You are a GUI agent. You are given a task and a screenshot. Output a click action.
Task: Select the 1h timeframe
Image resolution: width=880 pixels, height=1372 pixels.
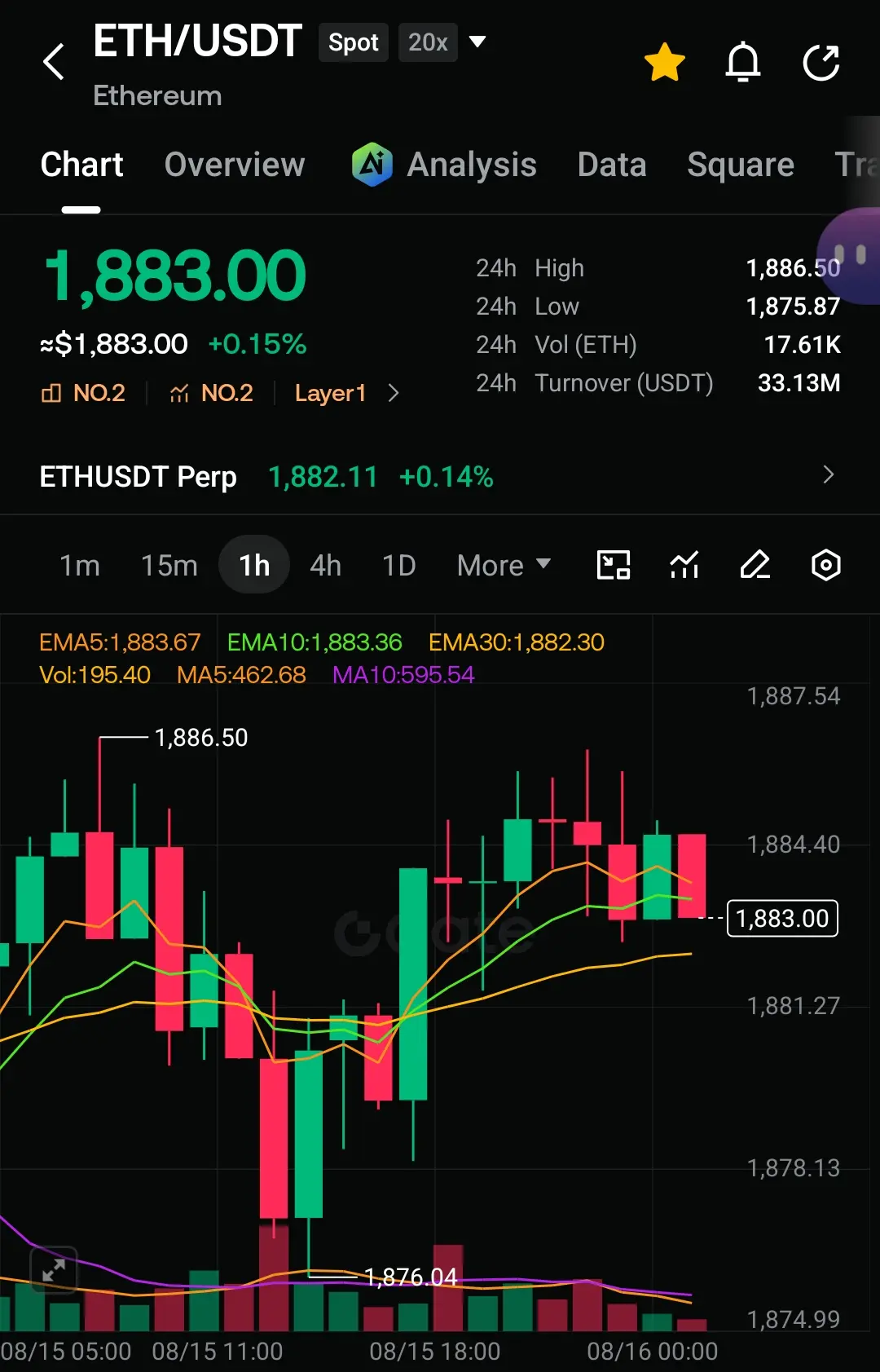254,565
